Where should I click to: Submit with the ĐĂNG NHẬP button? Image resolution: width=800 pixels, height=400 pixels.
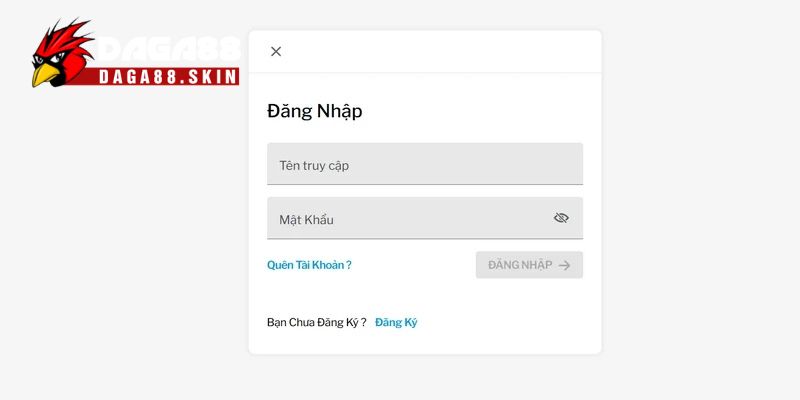[x=529, y=265]
